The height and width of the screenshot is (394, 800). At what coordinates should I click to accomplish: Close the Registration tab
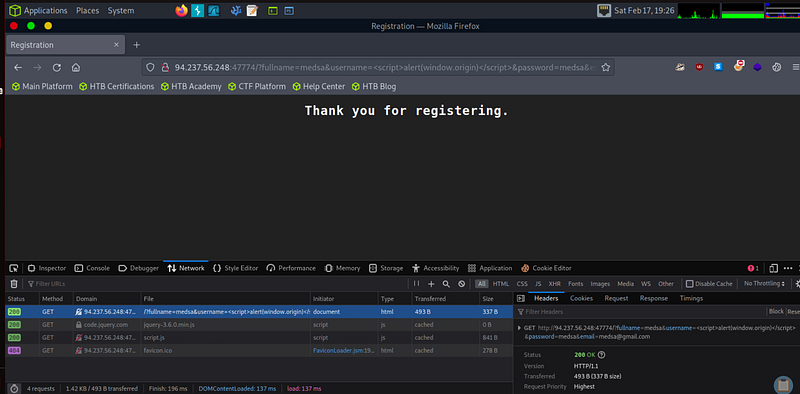point(116,45)
